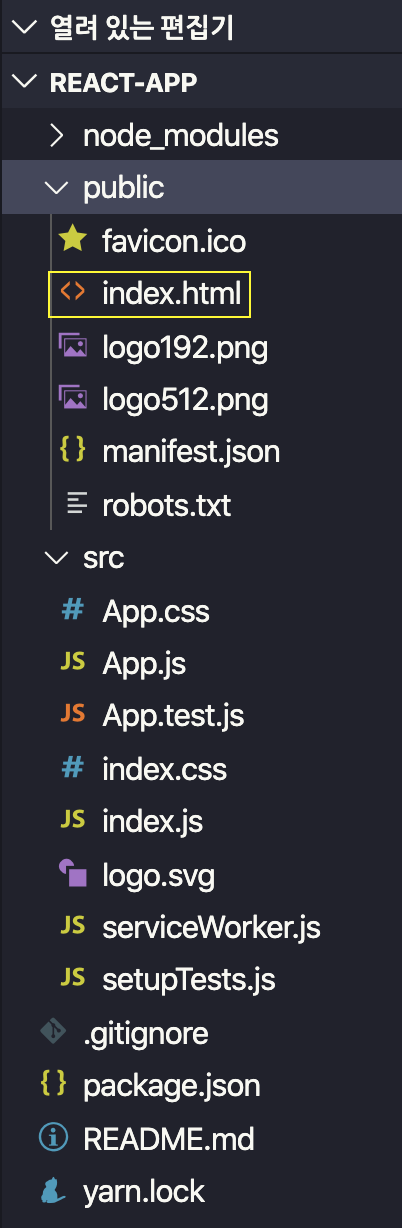The height and width of the screenshot is (1228, 402).
Task: Collapse the 열려 있는 편집기 section
Action: coord(22,28)
